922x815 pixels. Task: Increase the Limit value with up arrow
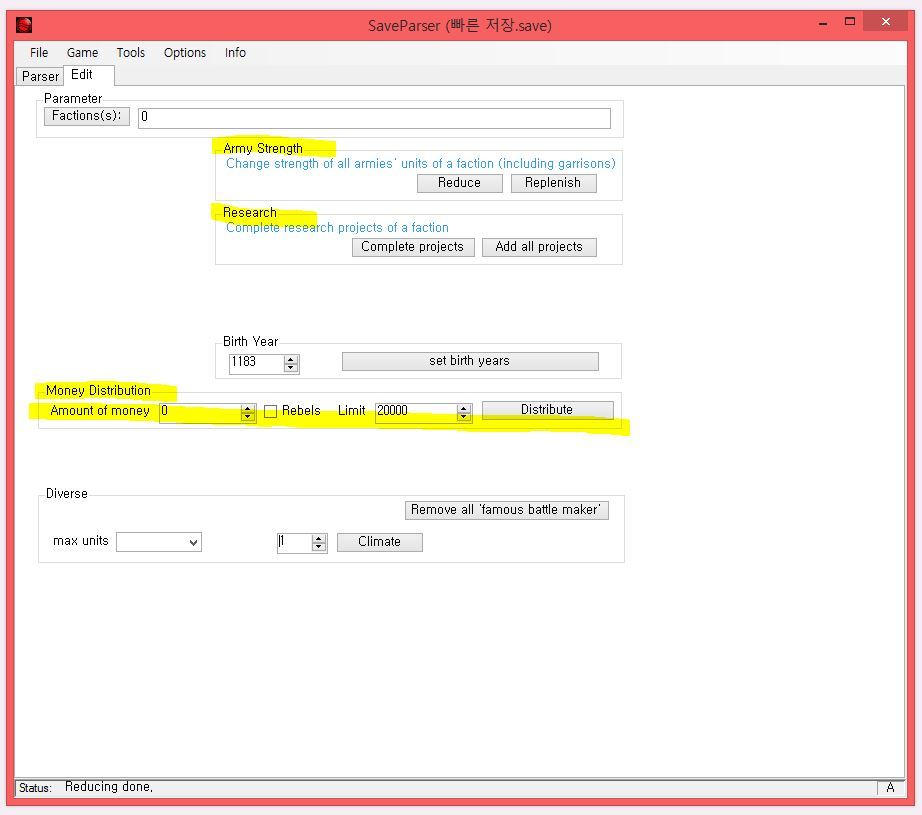[464, 408]
